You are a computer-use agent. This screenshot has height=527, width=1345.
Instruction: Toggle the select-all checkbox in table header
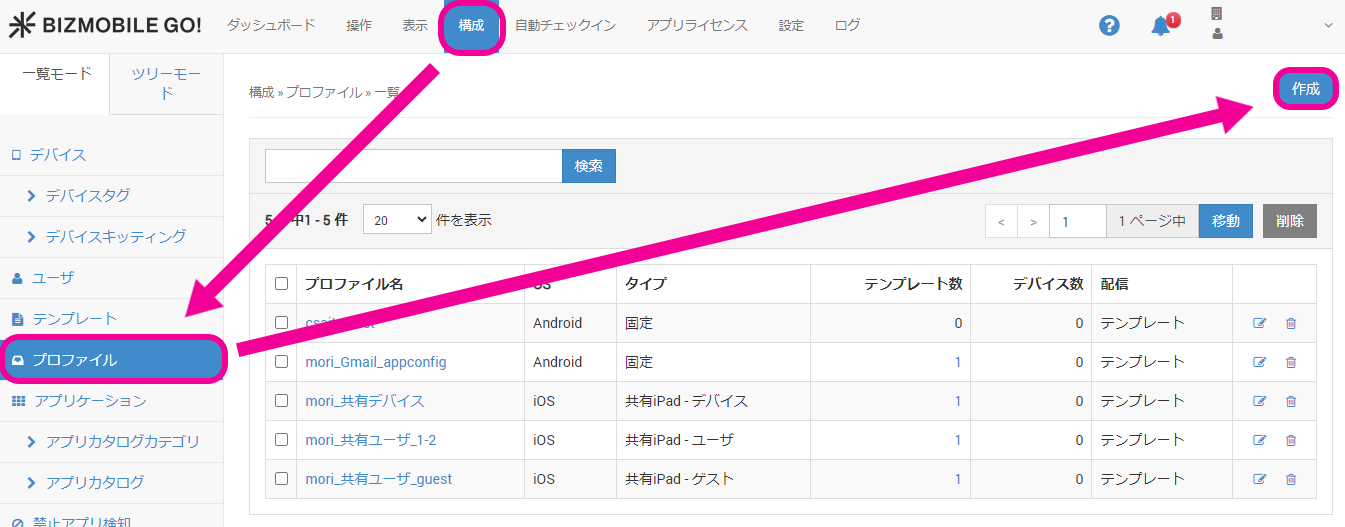click(x=281, y=284)
